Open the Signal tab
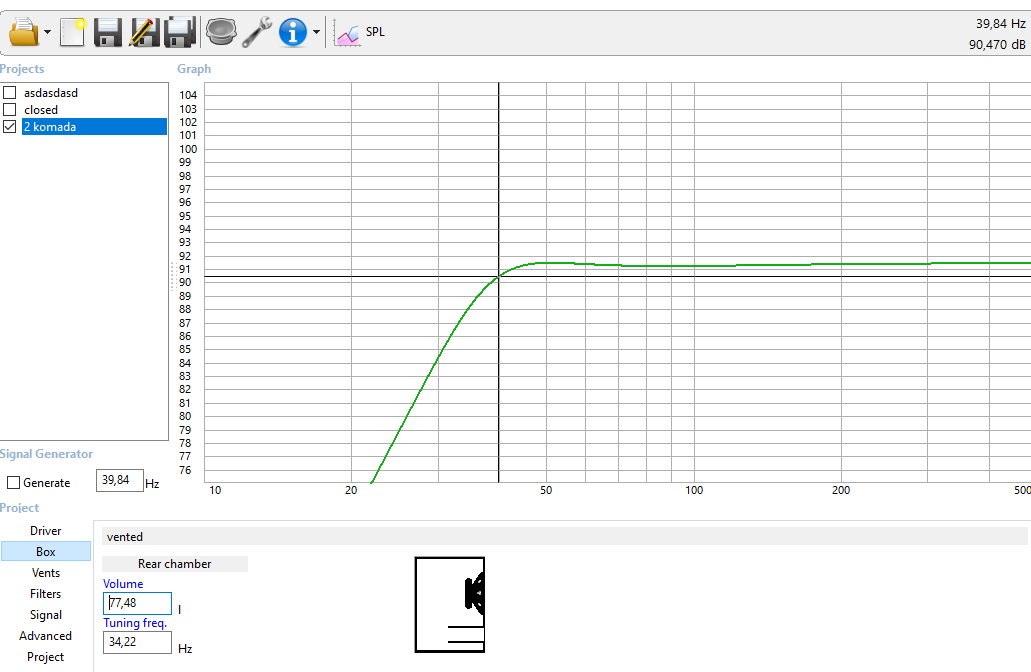1031x672 pixels. 45,615
